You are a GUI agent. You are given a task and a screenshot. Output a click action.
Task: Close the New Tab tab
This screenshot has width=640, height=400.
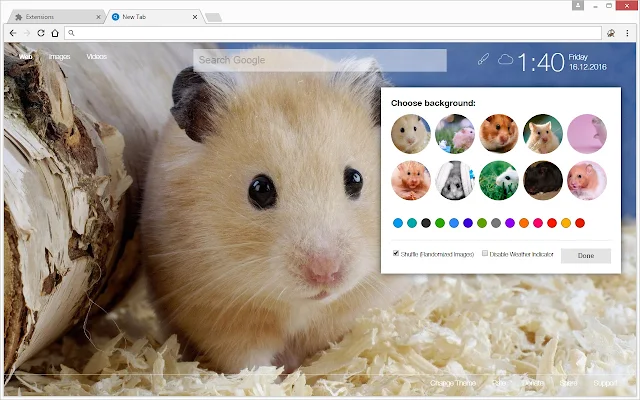click(x=195, y=17)
